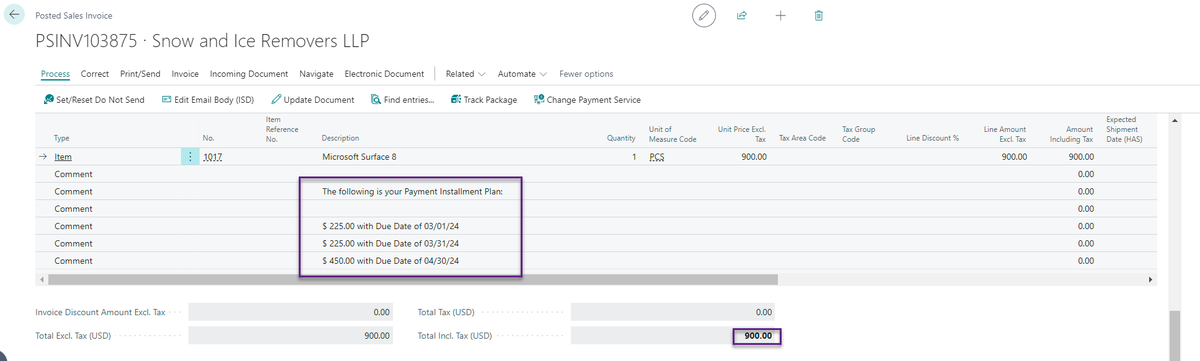
Task: Open the Incoming Document menu
Action: 249,74
